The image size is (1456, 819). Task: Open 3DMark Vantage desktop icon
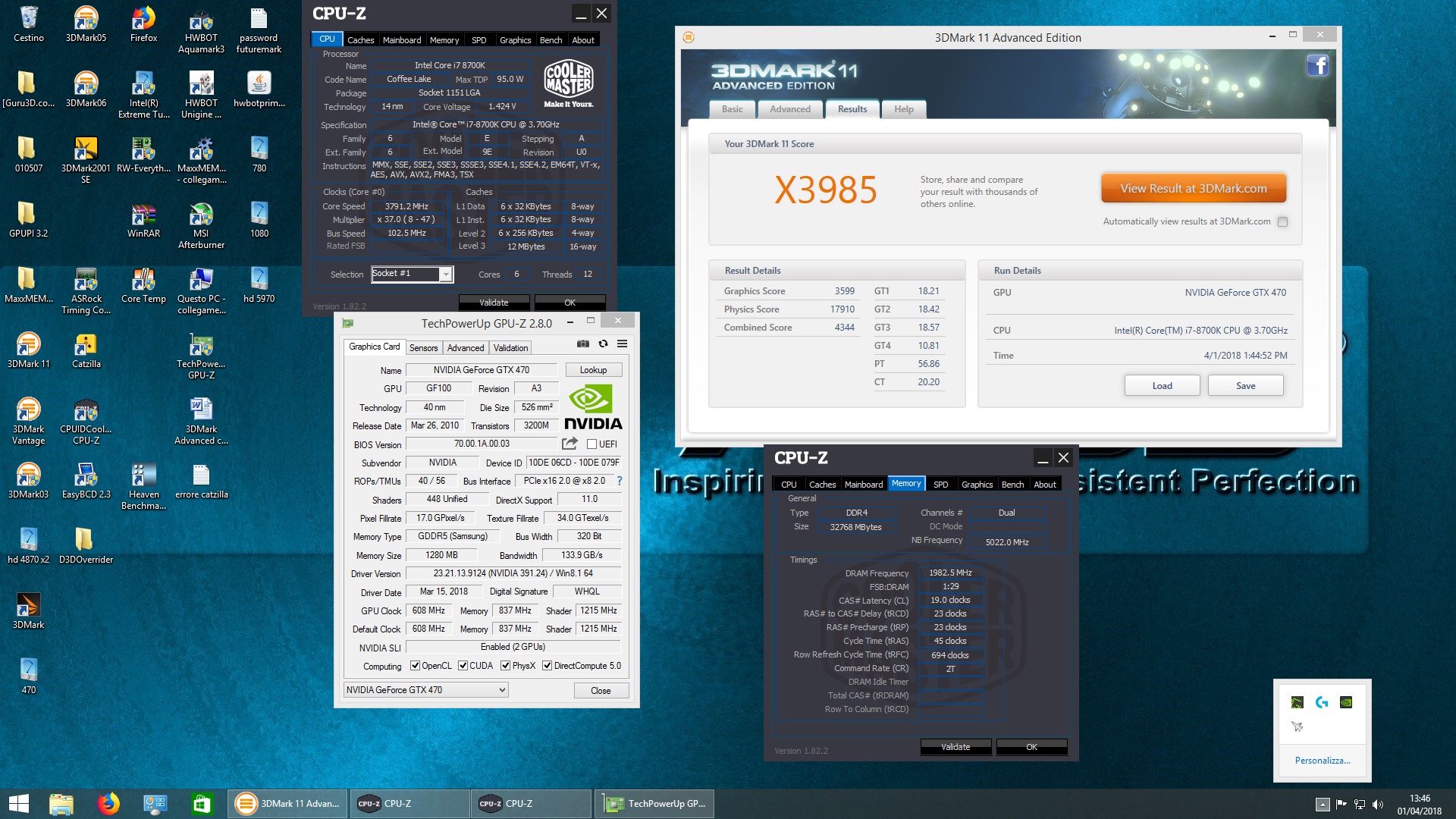click(28, 421)
